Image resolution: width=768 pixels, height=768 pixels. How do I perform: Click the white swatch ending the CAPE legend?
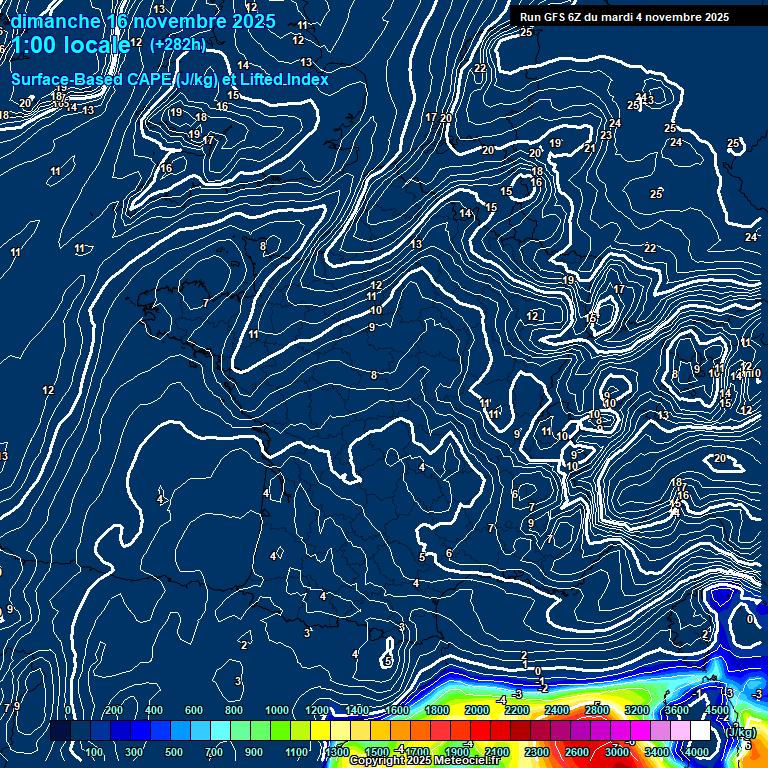[700, 730]
